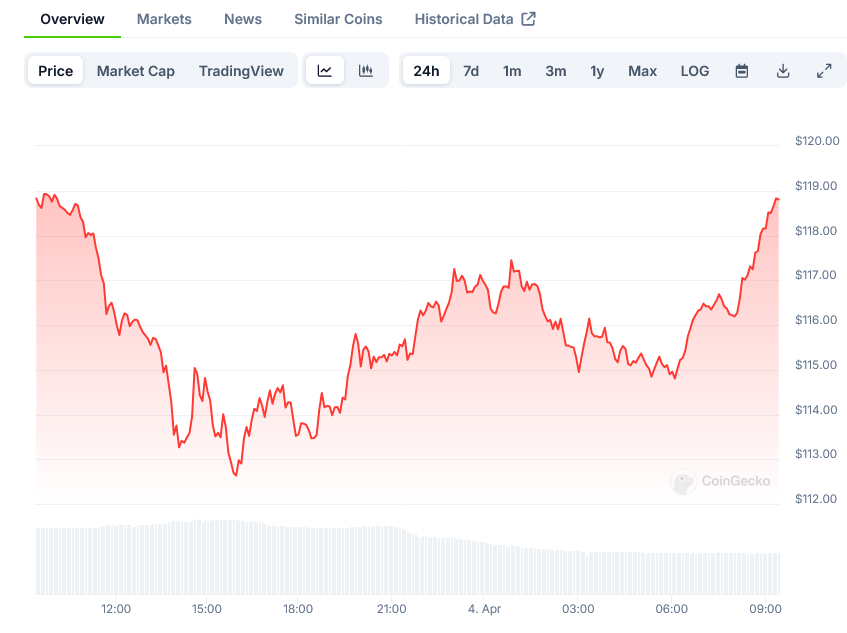The height and width of the screenshot is (633, 847).
Task: Select the Price chart mode
Action: (x=55, y=70)
